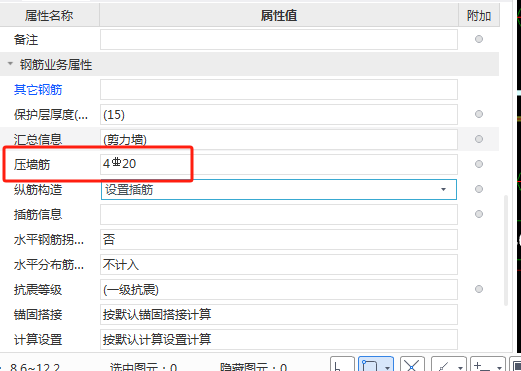Screen dimensions: 521x371
Task: Click the property panel vertical scrollbar
Action: [x=506, y=250]
